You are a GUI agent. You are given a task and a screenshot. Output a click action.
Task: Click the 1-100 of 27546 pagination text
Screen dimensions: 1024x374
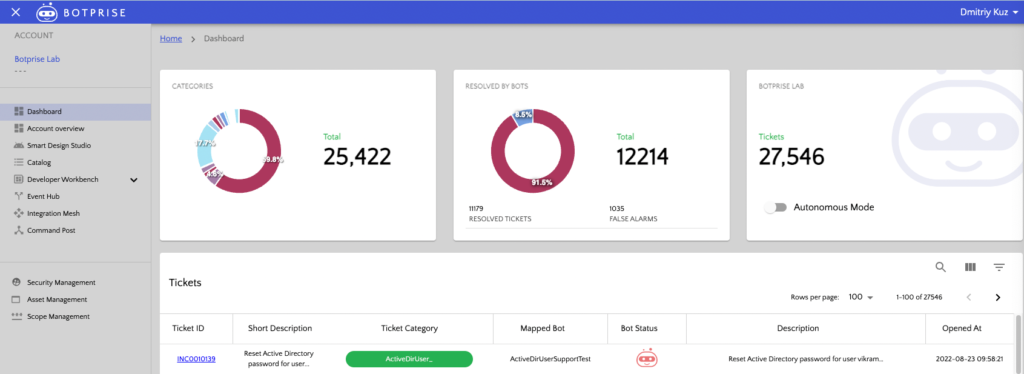click(919, 297)
